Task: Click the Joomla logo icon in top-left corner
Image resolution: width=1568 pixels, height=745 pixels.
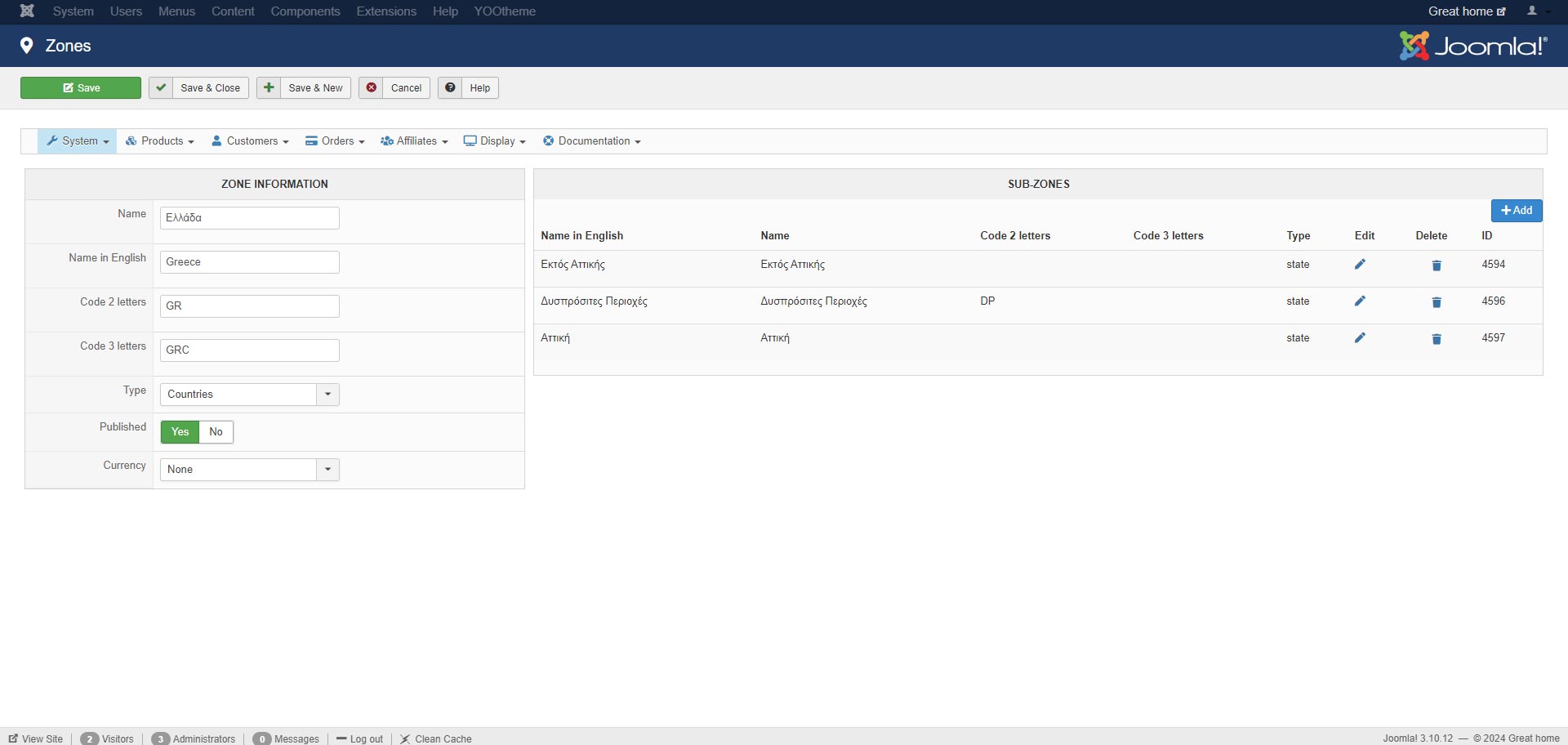Action: coord(27,11)
